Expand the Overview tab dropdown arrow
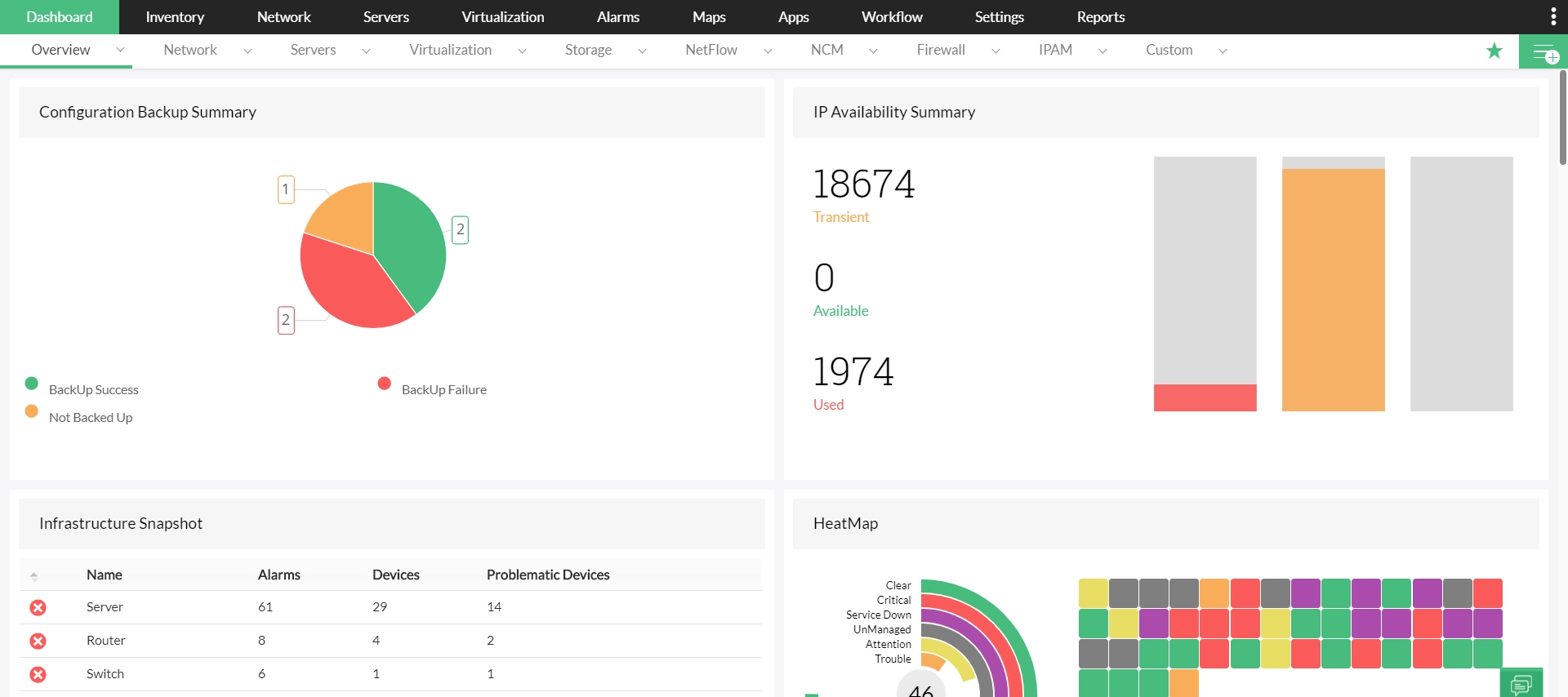This screenshot has width=1568, height=697. click(x=120, y=50)
